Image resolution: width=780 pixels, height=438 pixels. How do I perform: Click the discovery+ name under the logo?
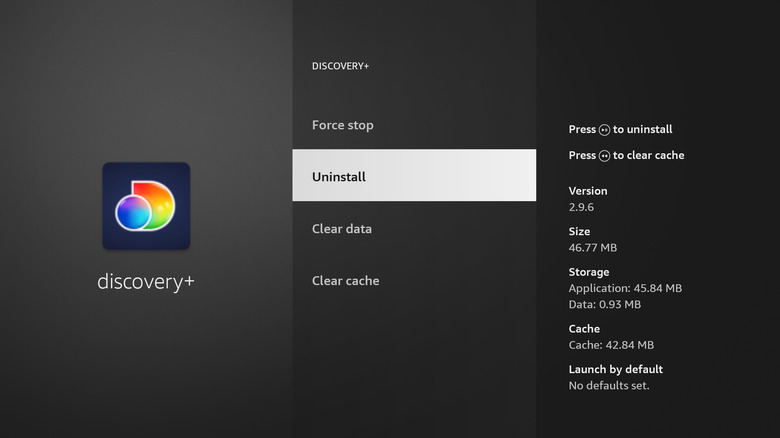pyautogui.click(x=146, y=281)
